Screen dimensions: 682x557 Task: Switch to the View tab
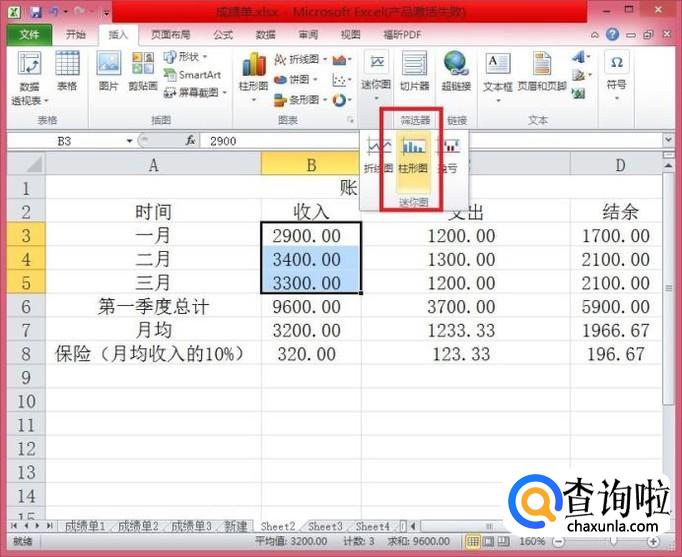350,35
